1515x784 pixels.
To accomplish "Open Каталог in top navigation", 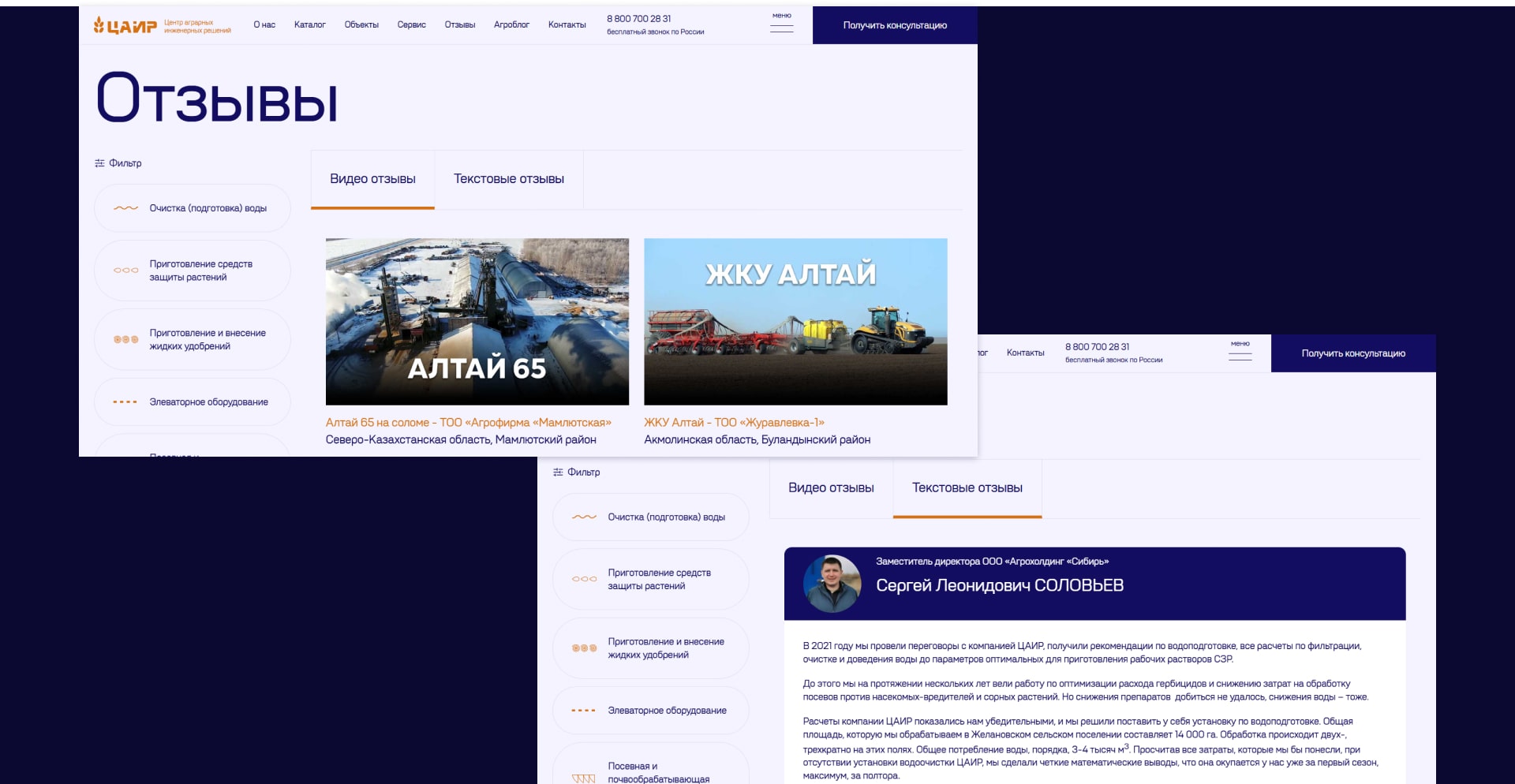I will (x=310, y=25).
